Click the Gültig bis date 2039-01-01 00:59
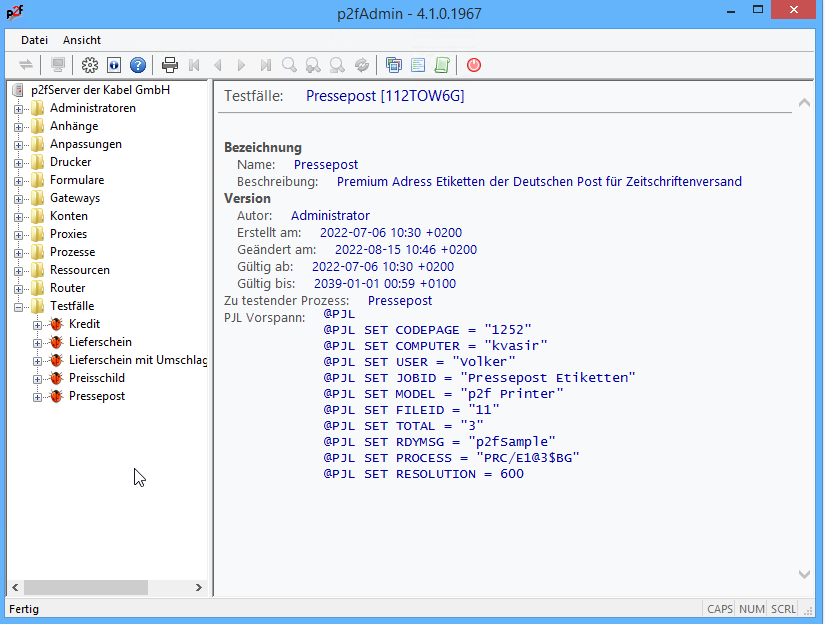 pyautogui.click(x=385, y=284)
